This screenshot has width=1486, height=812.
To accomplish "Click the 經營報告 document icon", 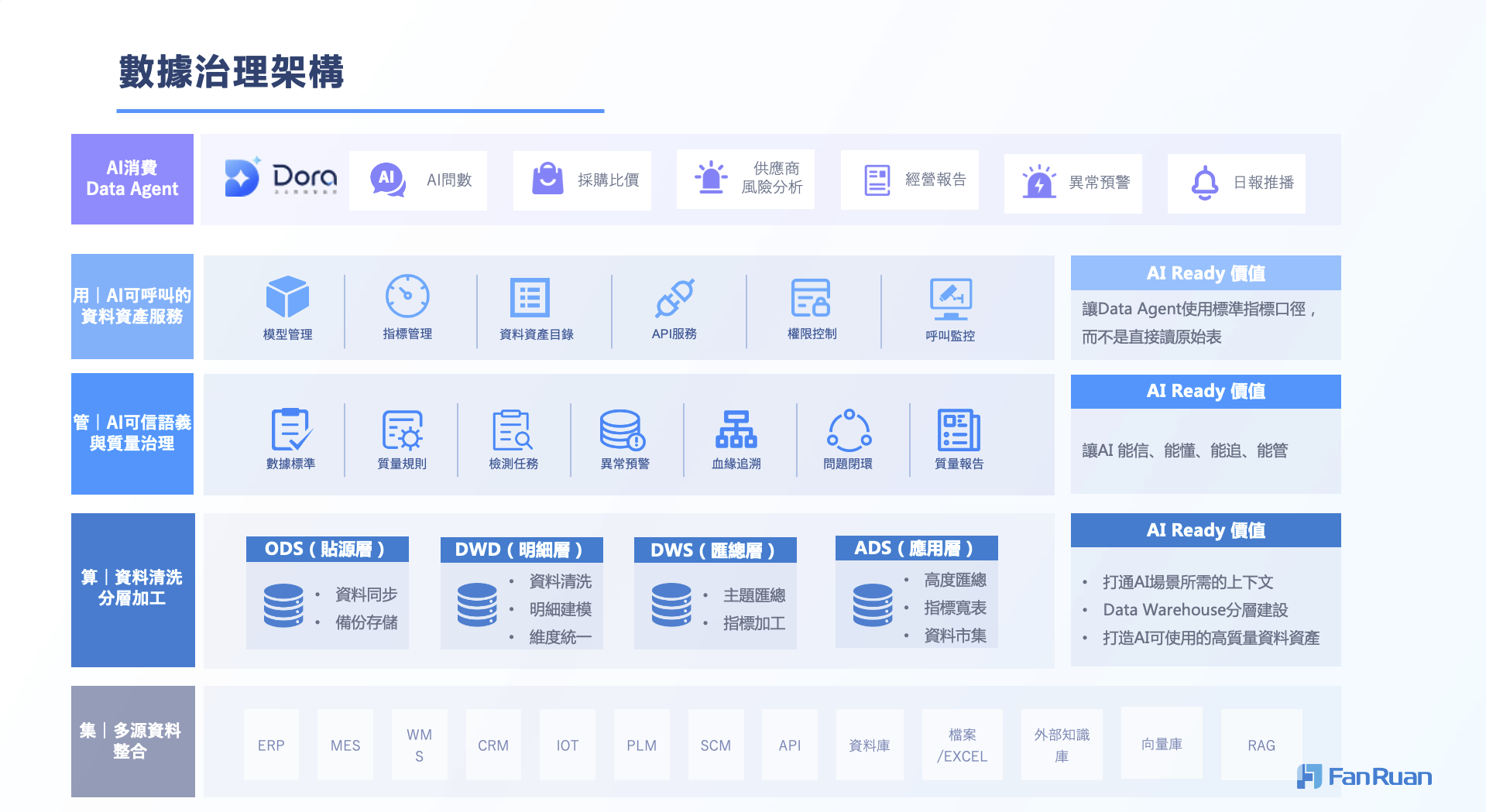I will click(x=877, y=180).
